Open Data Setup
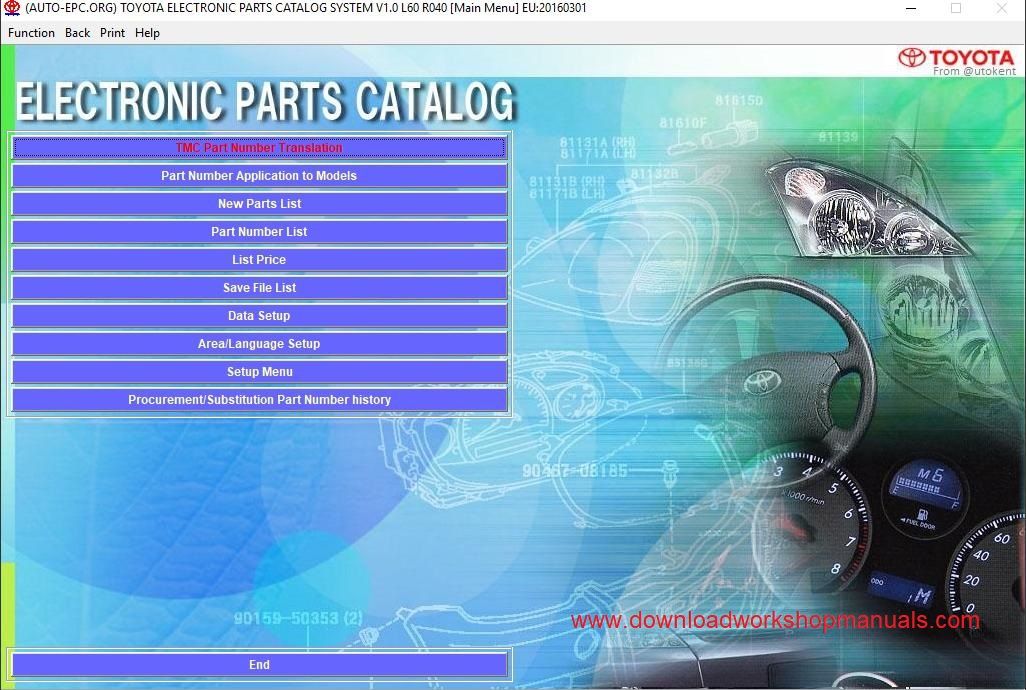The image size is (1026, 690). (x=259, y=316)
